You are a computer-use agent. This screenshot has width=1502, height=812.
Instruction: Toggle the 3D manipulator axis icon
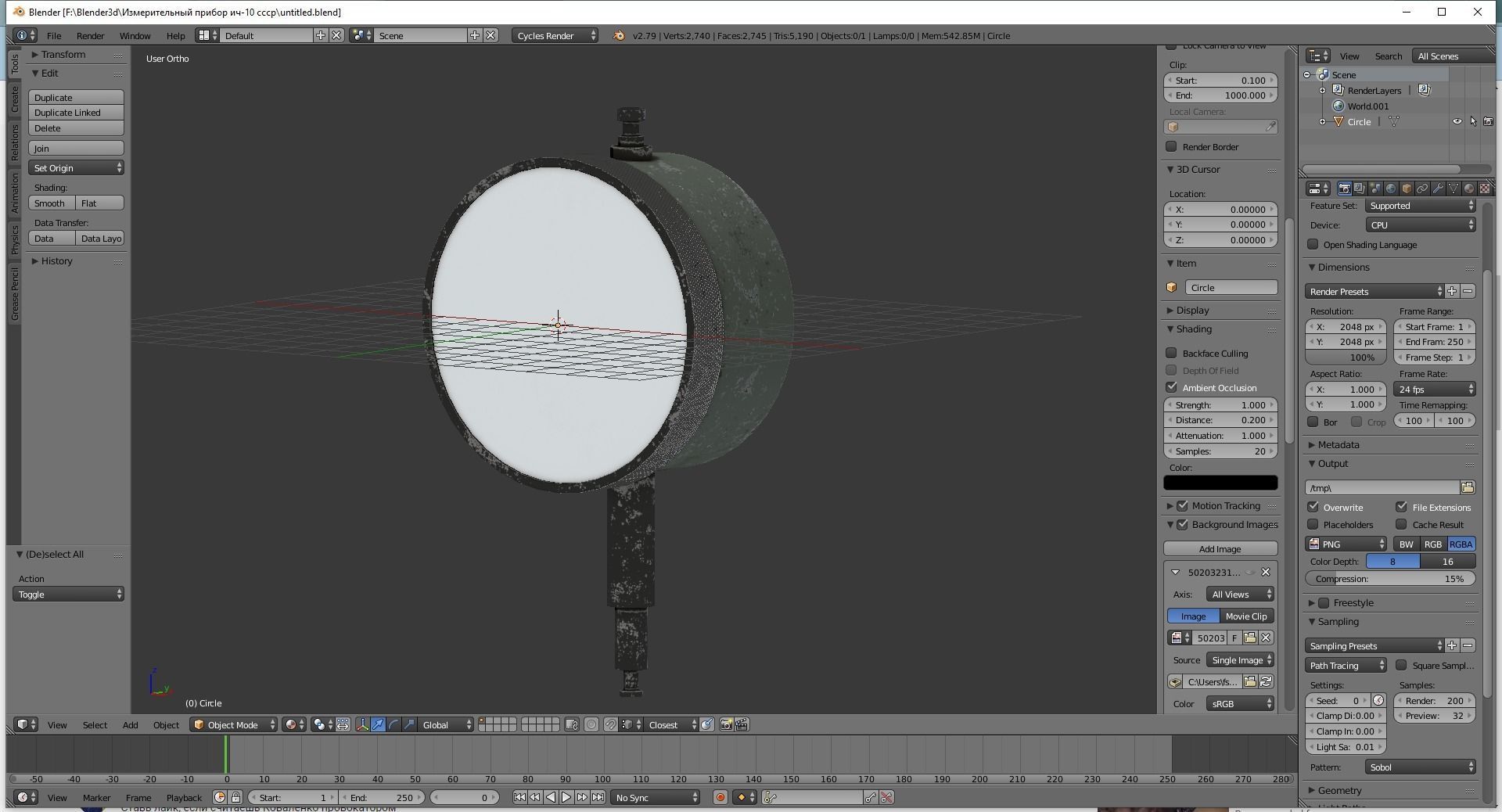(362, 725)
